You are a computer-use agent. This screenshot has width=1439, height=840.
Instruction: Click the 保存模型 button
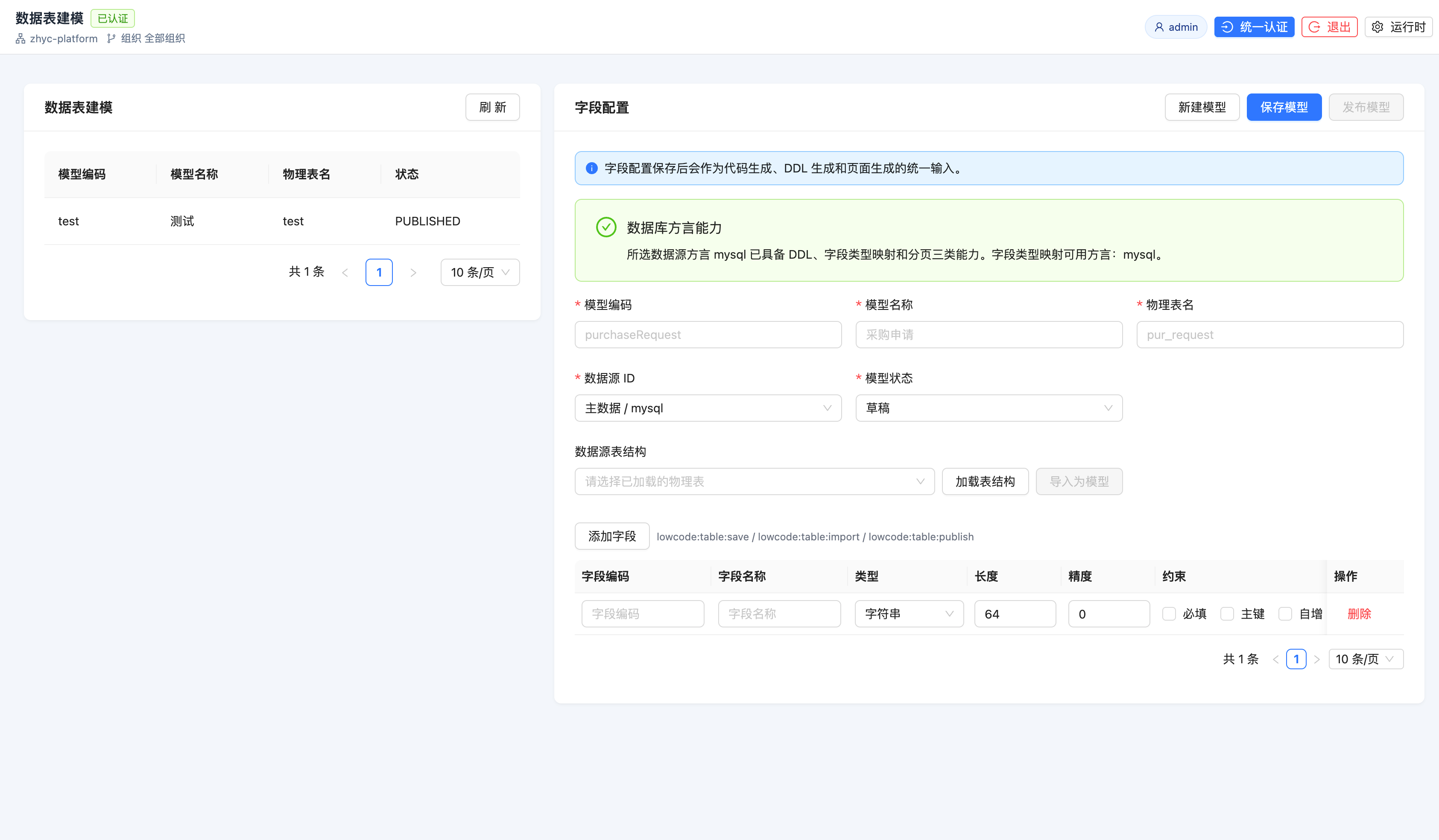point(1284,107)
